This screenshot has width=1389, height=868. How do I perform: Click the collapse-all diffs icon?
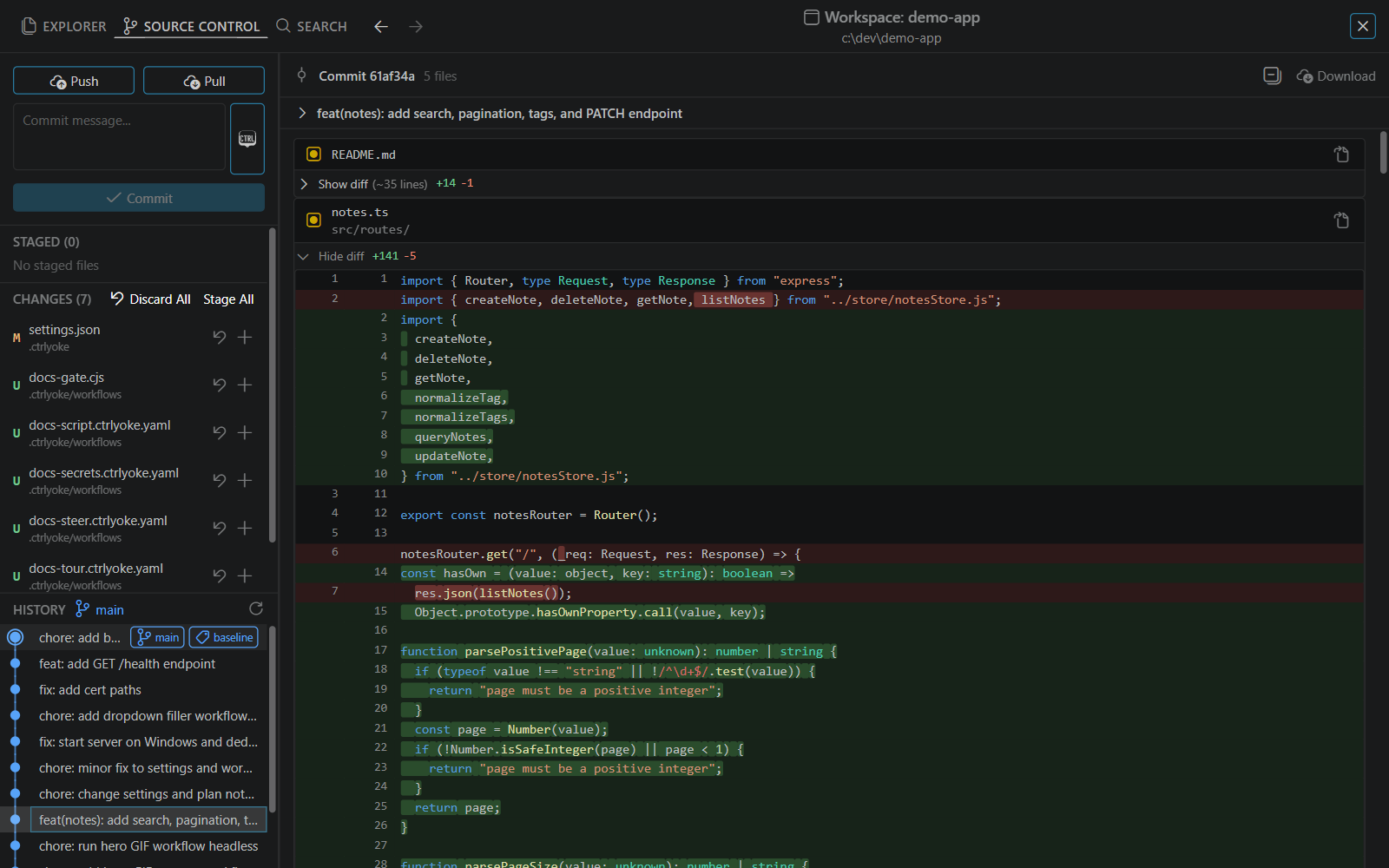1272,76
